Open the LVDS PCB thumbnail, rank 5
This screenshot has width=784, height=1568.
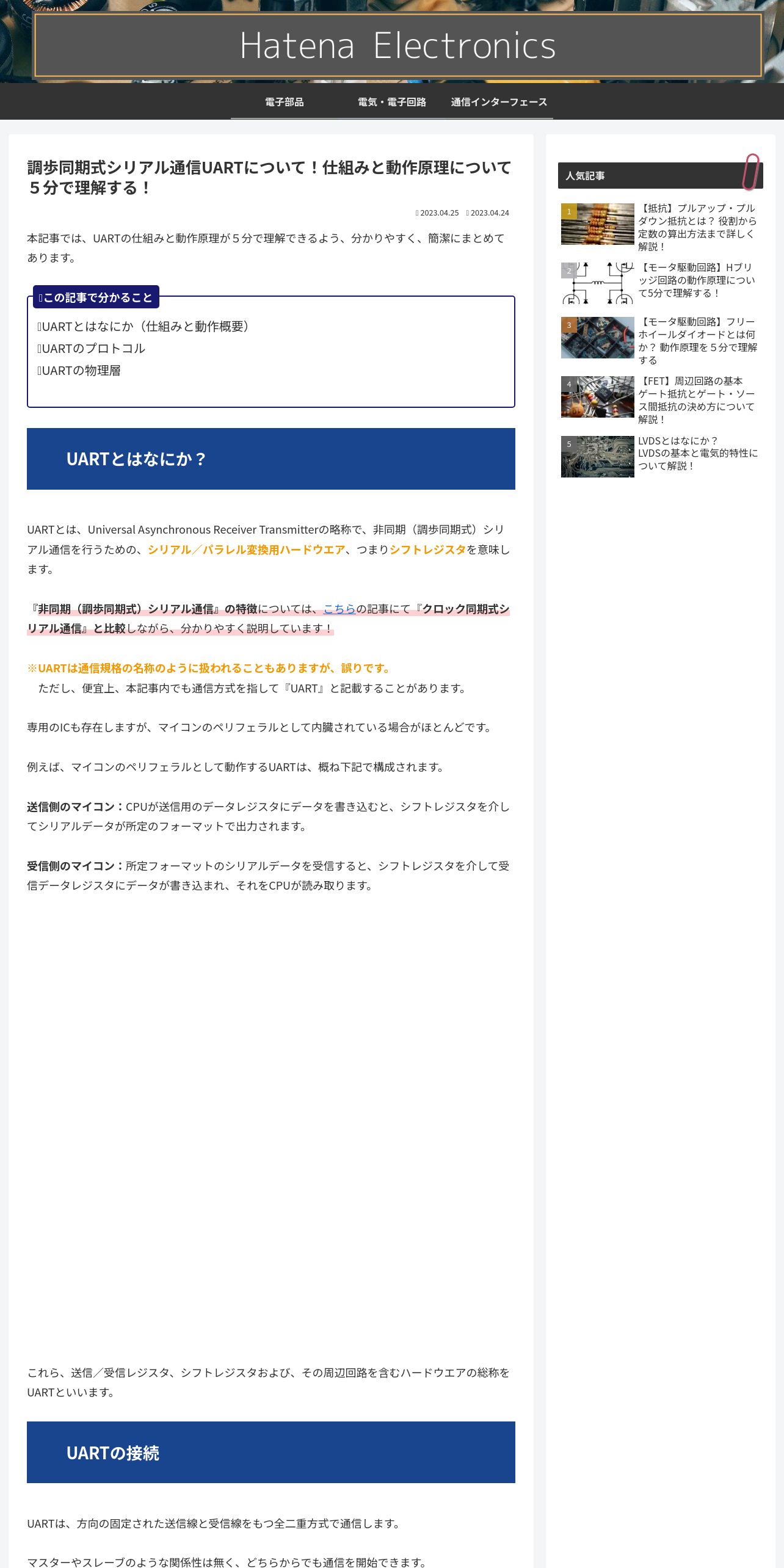(x=598, y=457)
